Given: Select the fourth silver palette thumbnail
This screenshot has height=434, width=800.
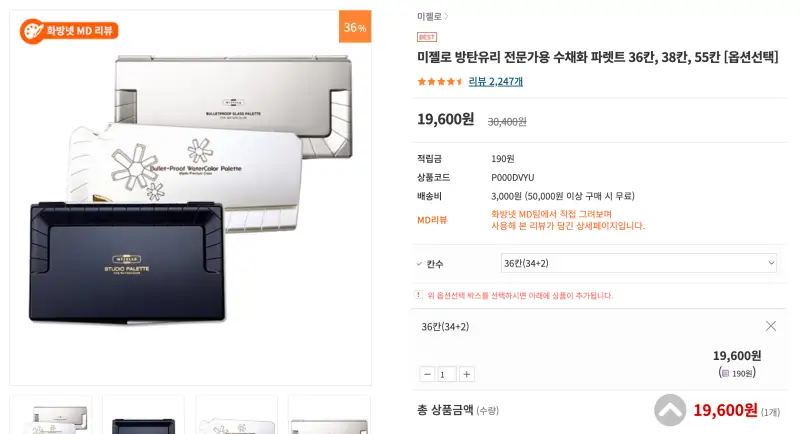Looking at the screenshot, I should click(x=330, y=415).
